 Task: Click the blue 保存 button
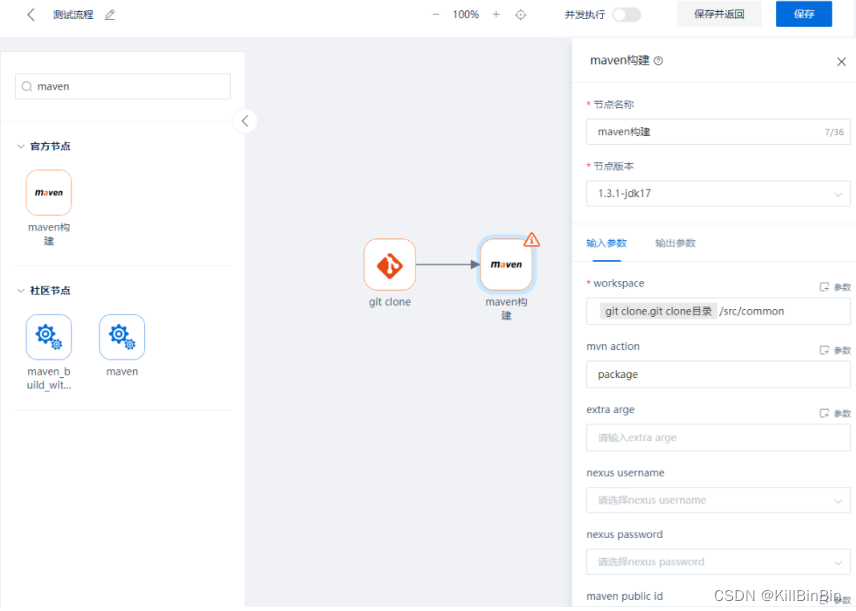click(x=804, y=14)
